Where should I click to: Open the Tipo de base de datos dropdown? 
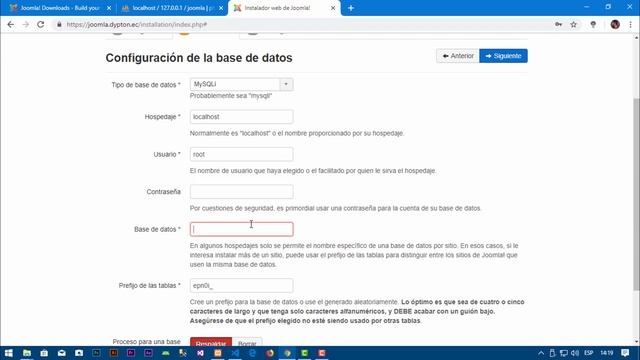click(x=241, y=84)
